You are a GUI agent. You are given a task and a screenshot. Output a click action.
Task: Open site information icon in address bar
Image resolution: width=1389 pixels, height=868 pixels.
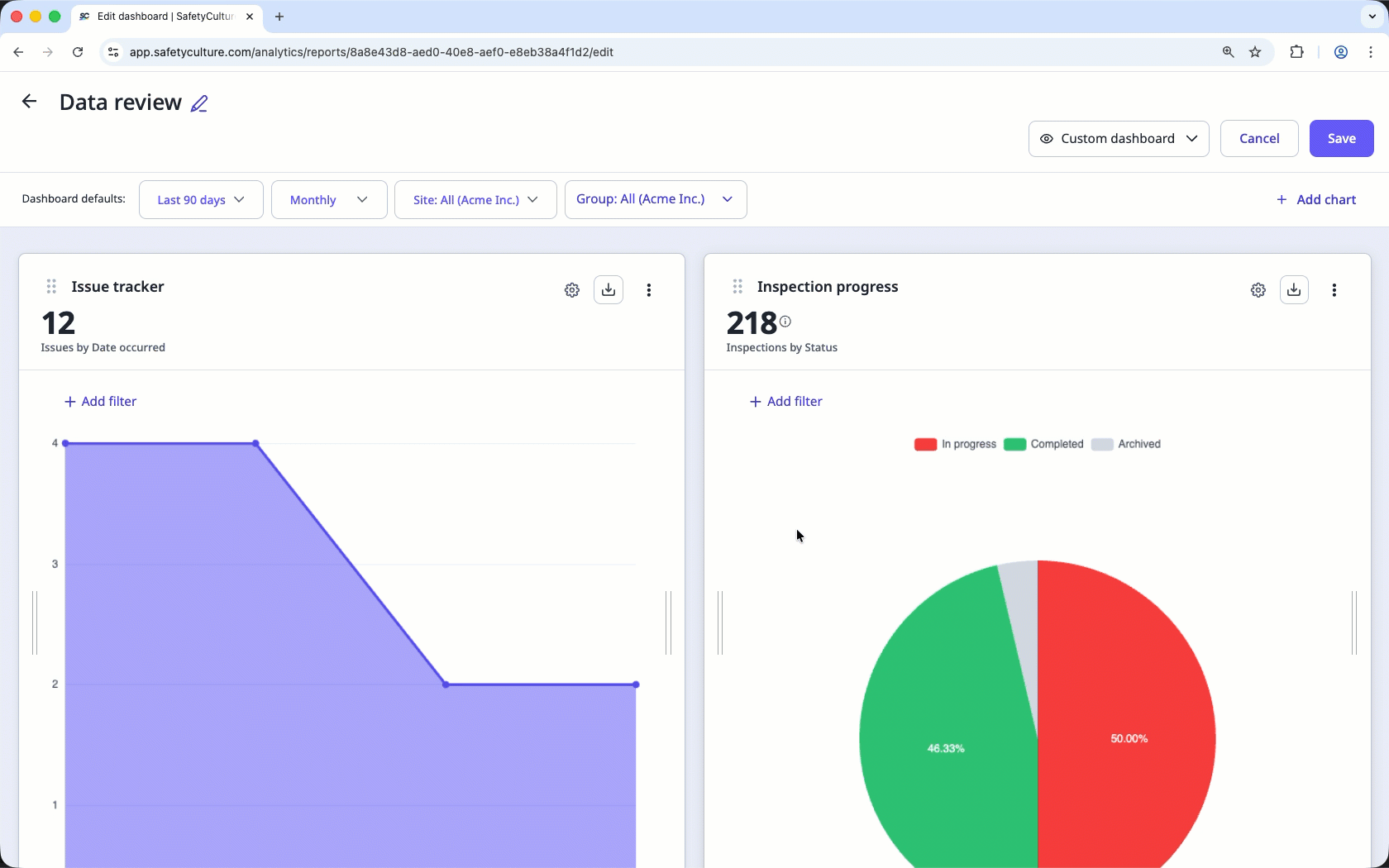coord(114,52)
